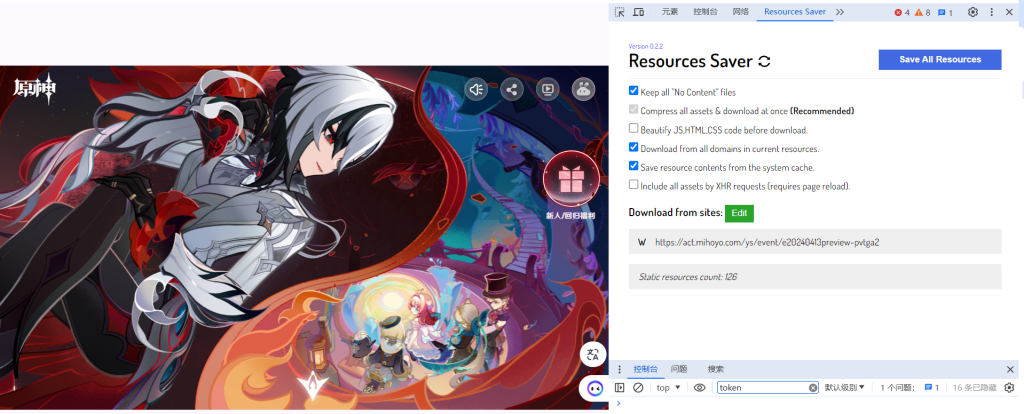
Task: Click the white emblem at page bottom
Action: 312,386
